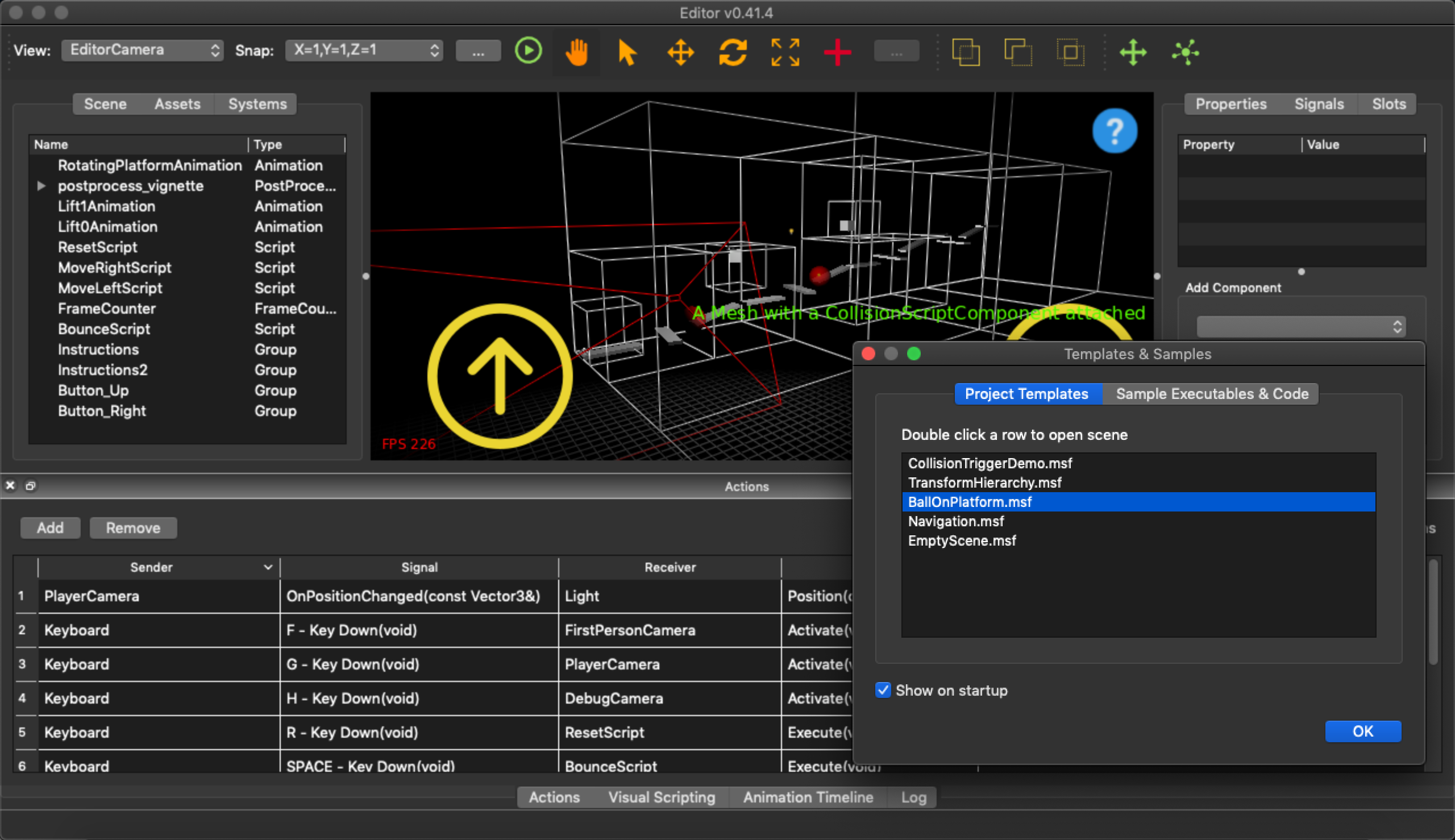Open the View EditorCamera dropdown
The height and width of the screenshot is (840, 1455).
[x=143, y=50]
